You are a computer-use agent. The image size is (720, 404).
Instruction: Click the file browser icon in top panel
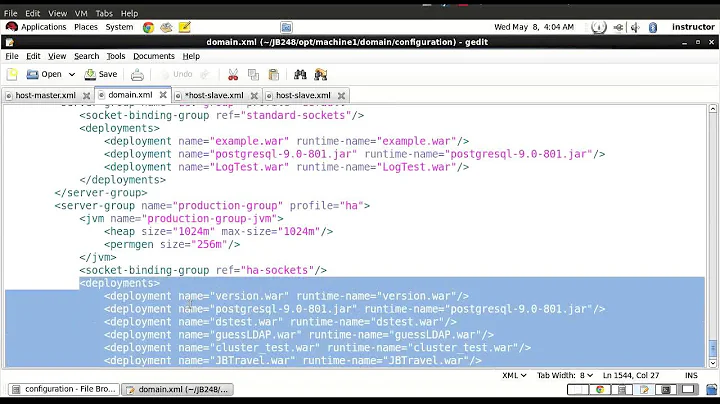point(286,28)
